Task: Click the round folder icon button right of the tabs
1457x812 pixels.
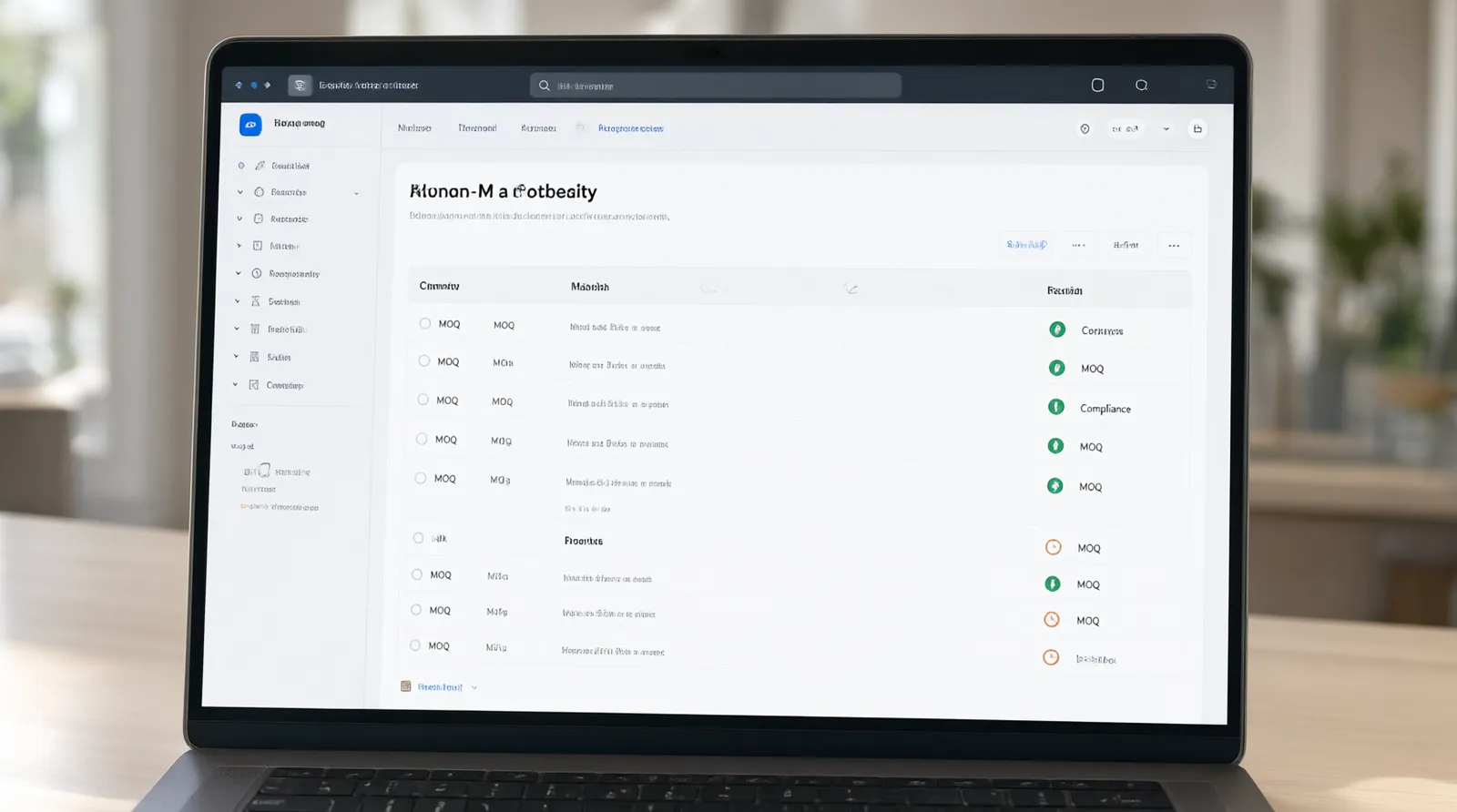Action: [x=1197, y=129]
